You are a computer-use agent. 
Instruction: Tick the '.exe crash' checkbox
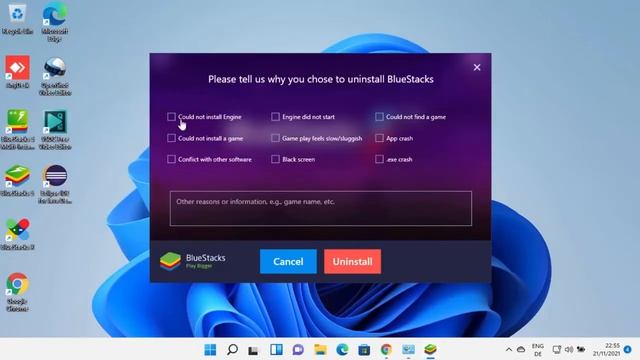point(379,159)
